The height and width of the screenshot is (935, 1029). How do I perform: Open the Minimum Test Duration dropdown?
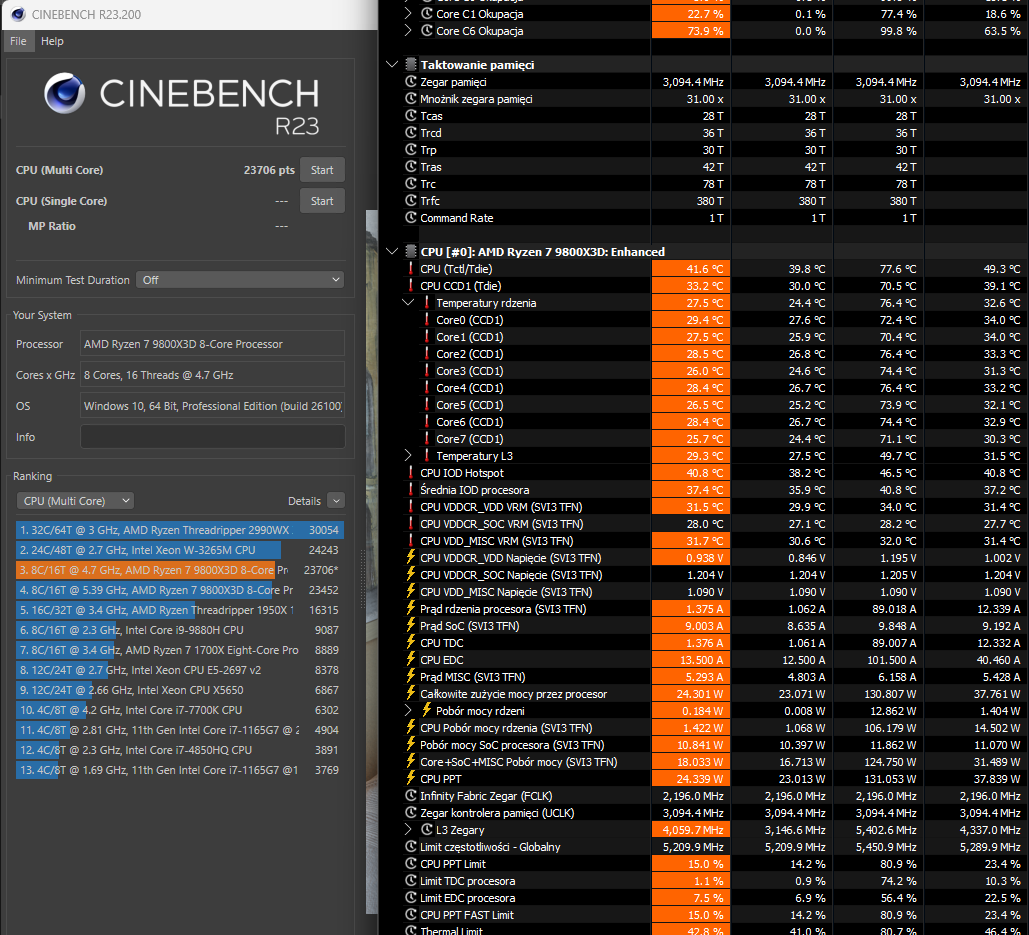(240, 280)
